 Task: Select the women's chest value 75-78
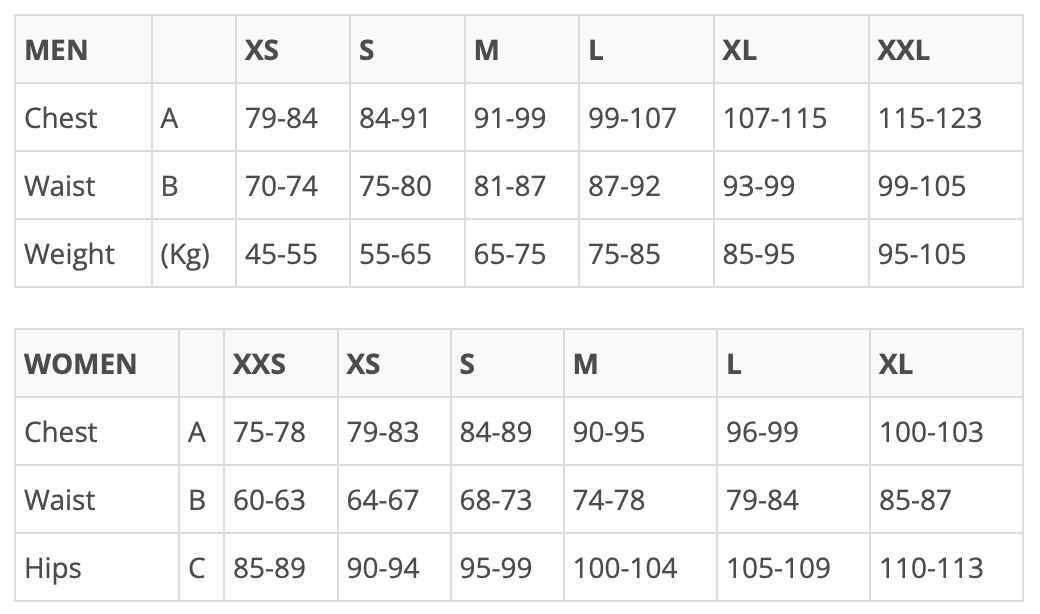270,432
